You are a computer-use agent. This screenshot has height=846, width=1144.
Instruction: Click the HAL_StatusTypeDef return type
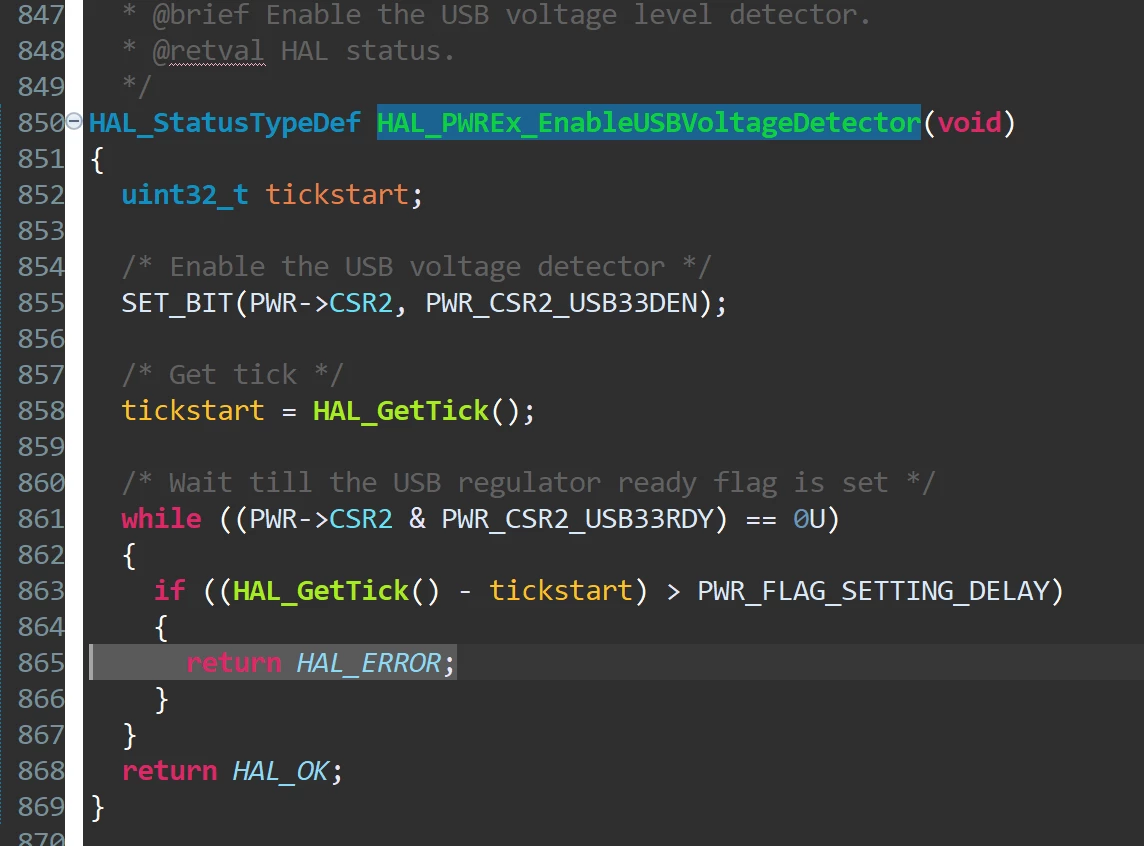point(225,123)
